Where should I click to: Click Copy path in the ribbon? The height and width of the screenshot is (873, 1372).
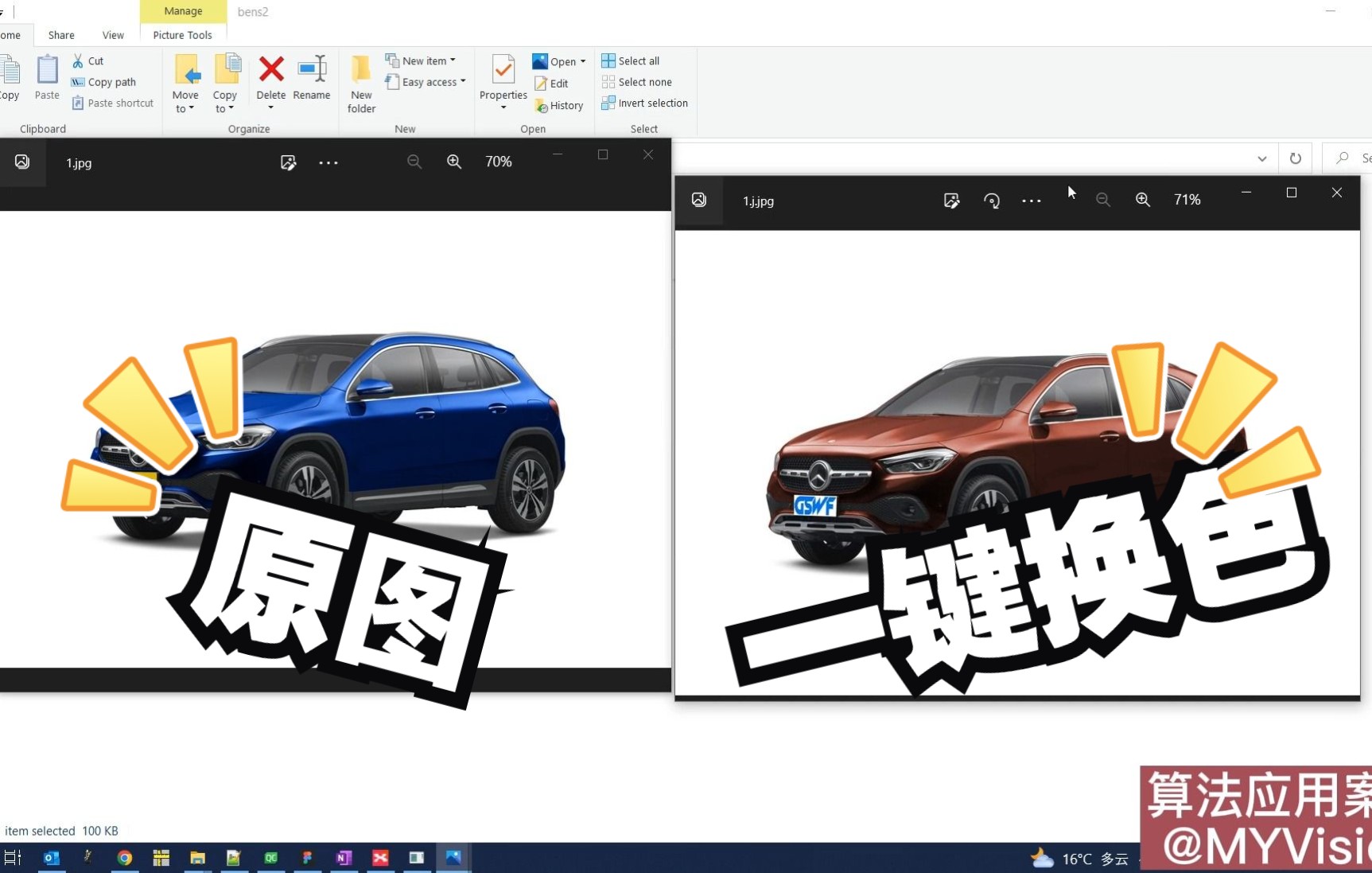point(103,82)
